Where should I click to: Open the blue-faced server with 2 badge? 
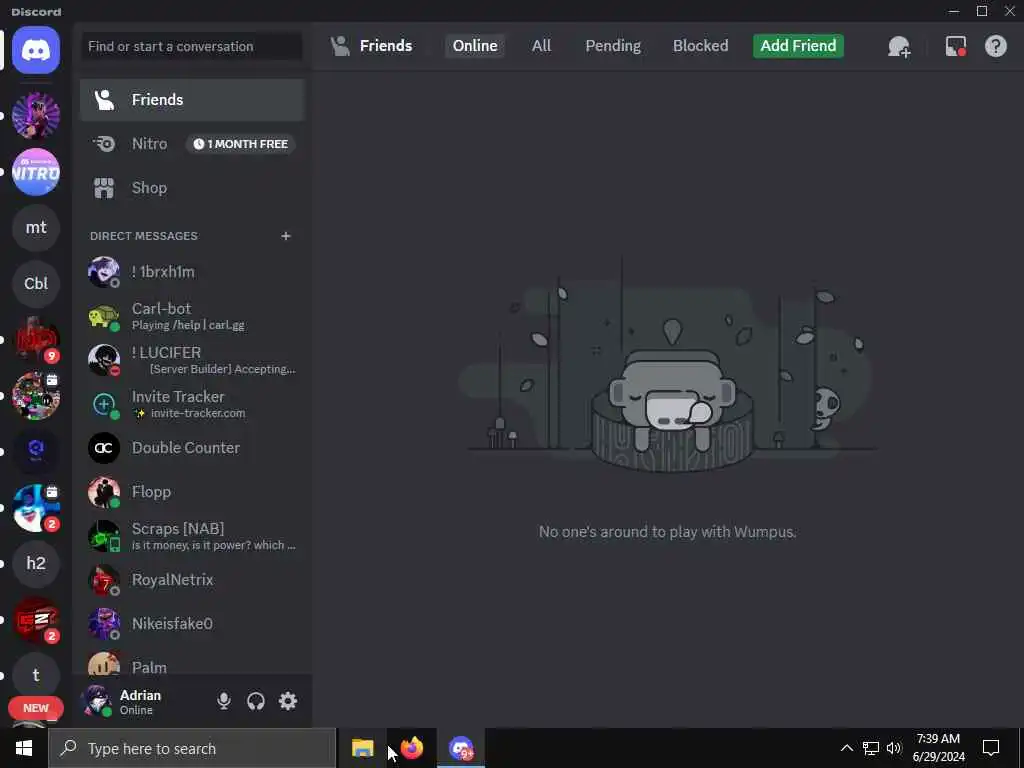coord(36,508)
